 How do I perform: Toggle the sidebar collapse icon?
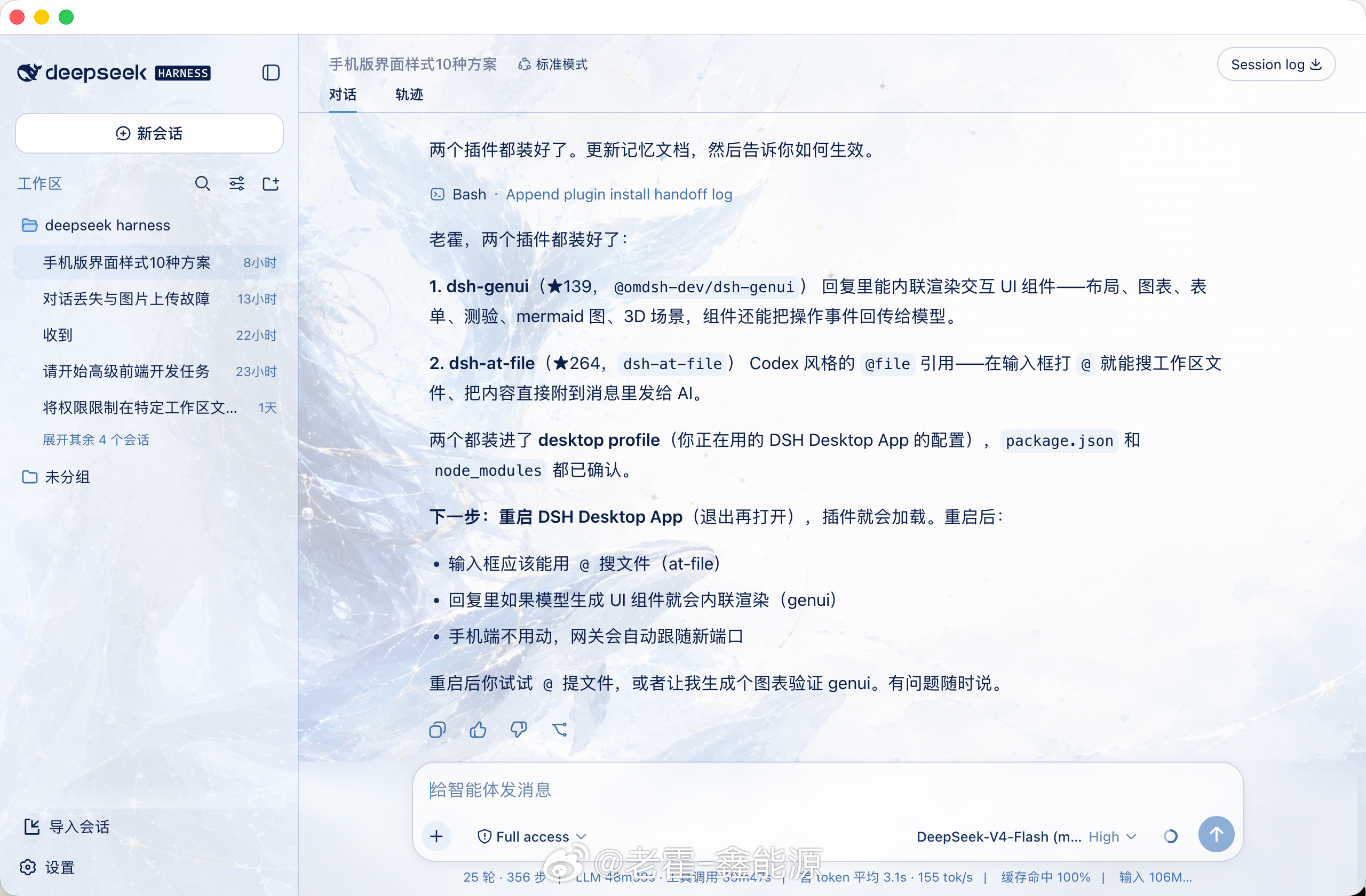[x=271, y=73]
